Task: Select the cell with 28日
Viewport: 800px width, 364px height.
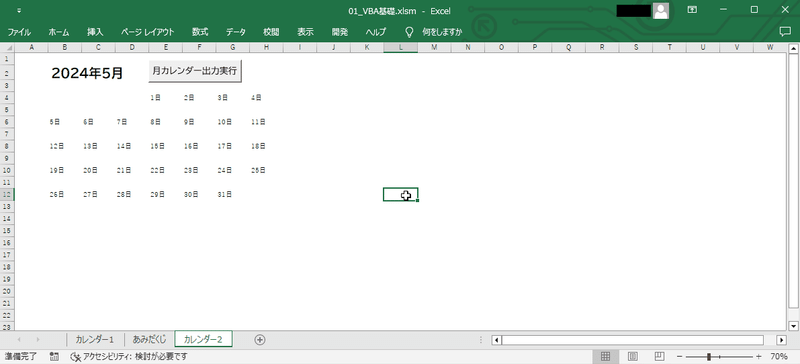Action: [x=132, y=194]
